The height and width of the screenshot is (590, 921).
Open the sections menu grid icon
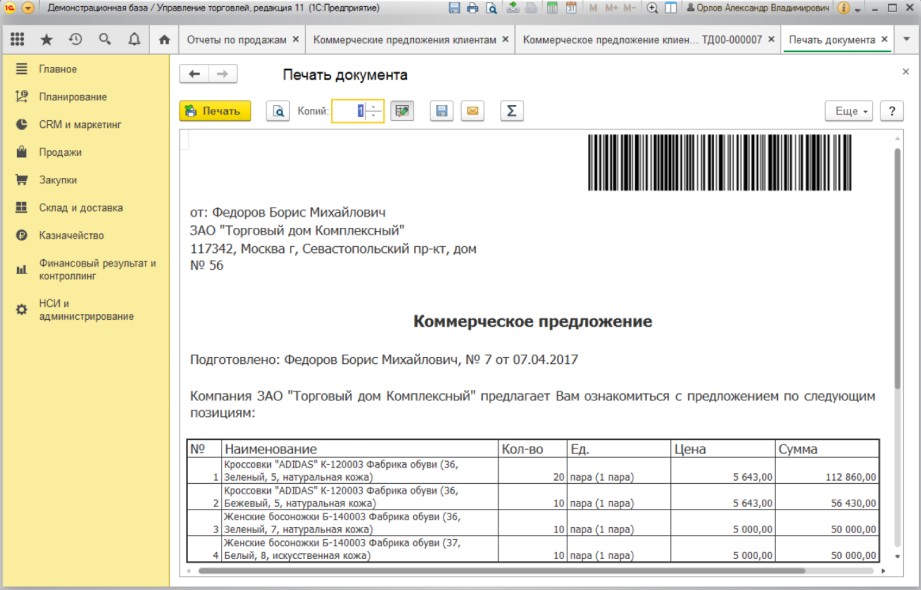click(x=18, y=39)
